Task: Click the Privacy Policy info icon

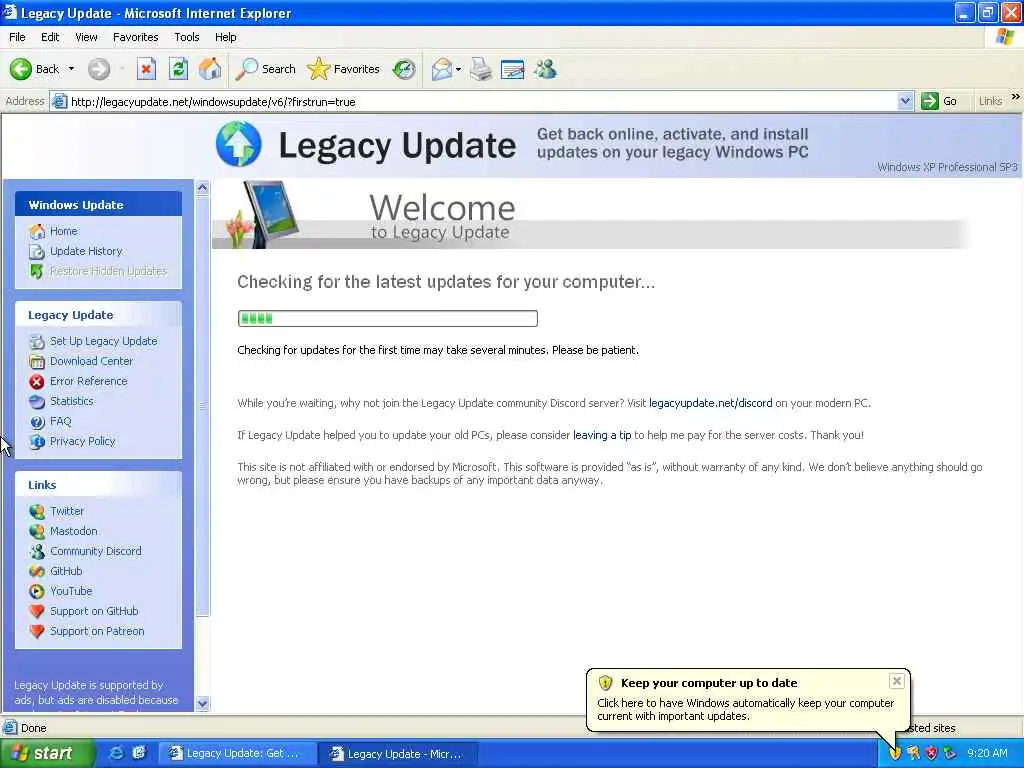Action: click(37, 441)
